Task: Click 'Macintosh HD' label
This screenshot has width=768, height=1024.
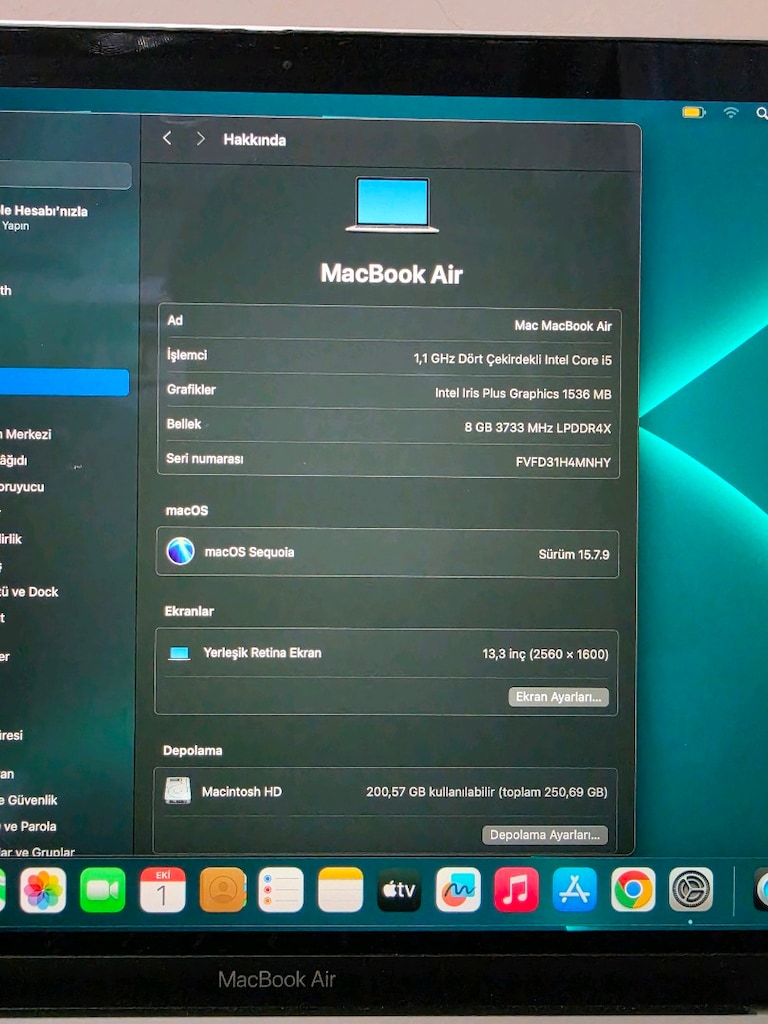Action: (x=242, y=792)
